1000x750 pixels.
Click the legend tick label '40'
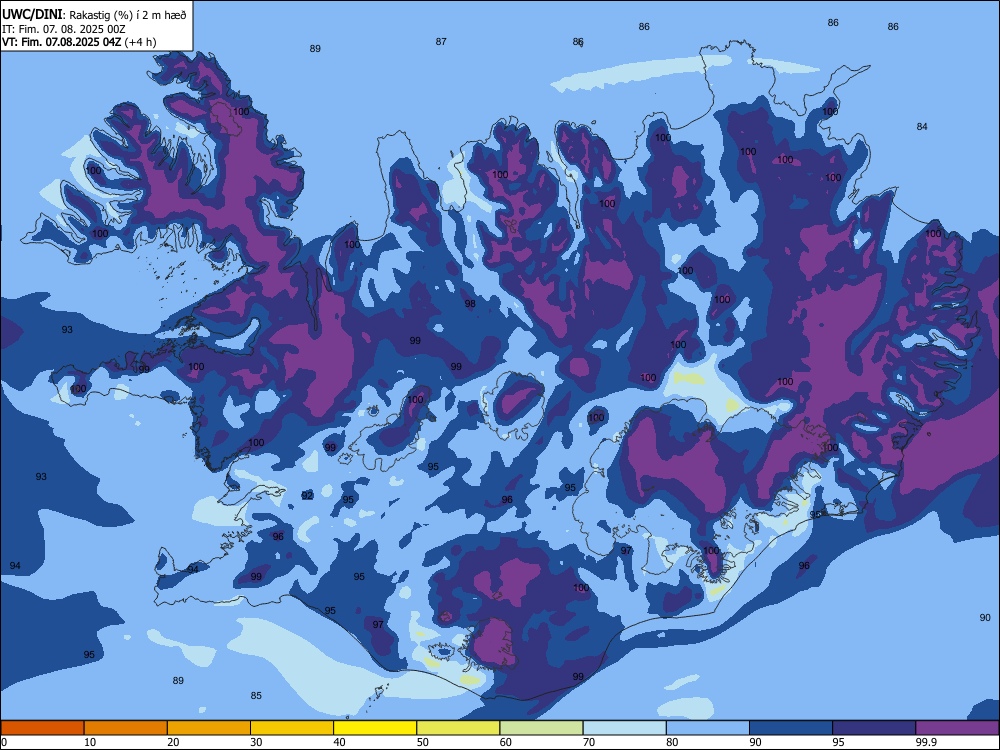(x=339, y=742)
